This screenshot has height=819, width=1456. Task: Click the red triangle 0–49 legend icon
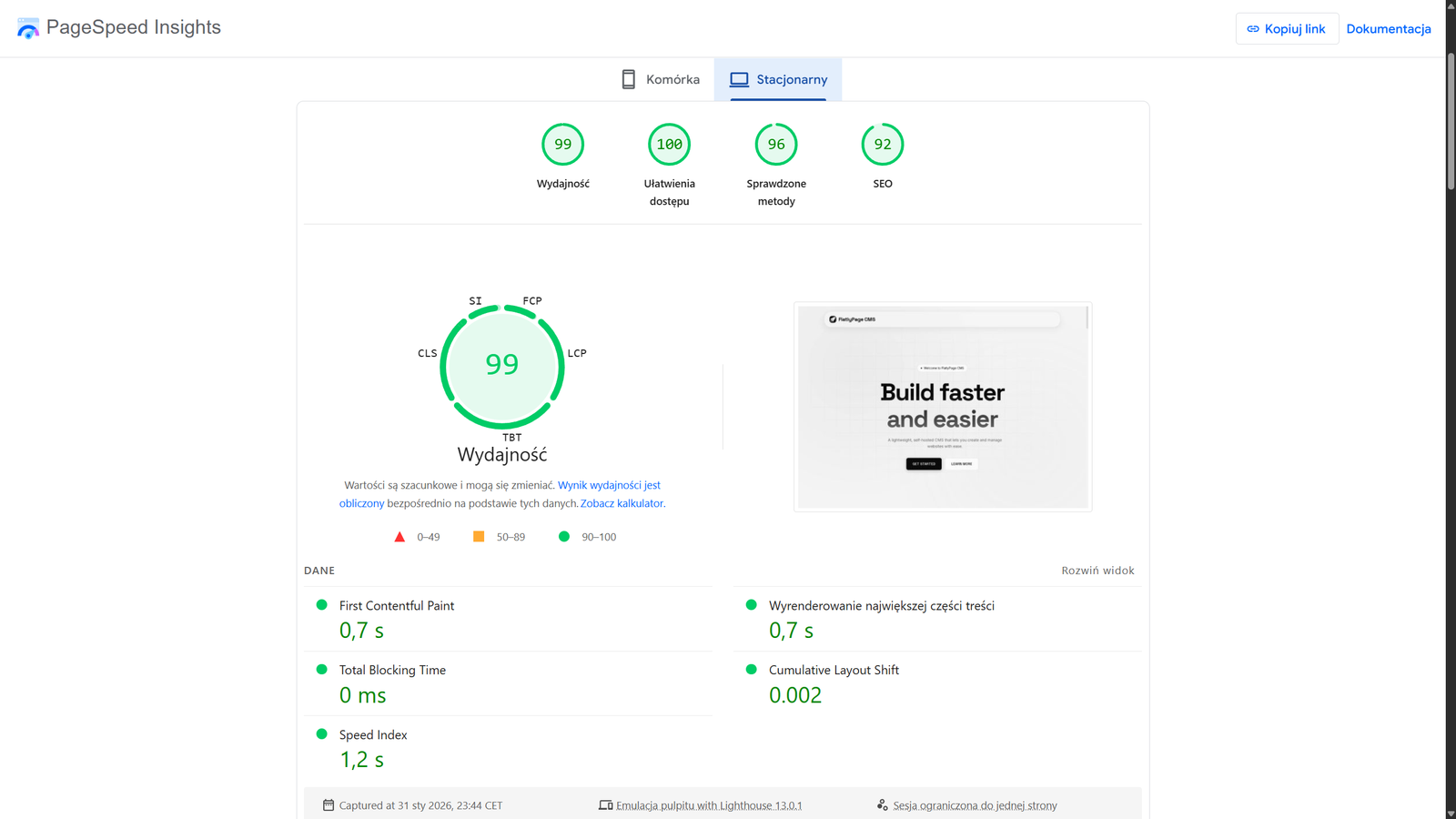399,537
